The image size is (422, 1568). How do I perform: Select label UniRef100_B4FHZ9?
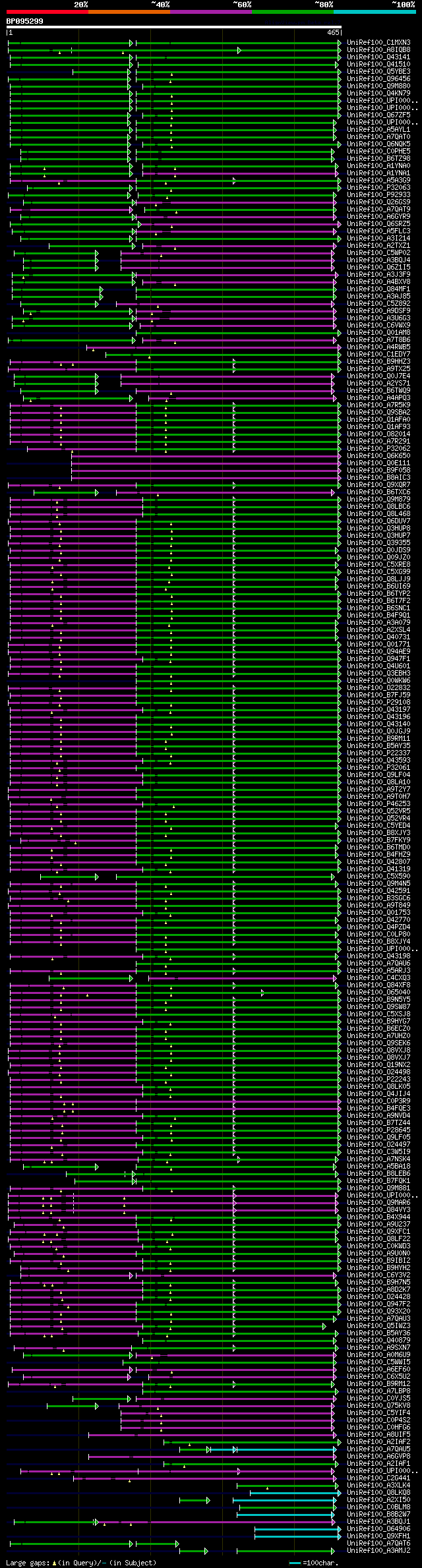(x=378, y=854)
